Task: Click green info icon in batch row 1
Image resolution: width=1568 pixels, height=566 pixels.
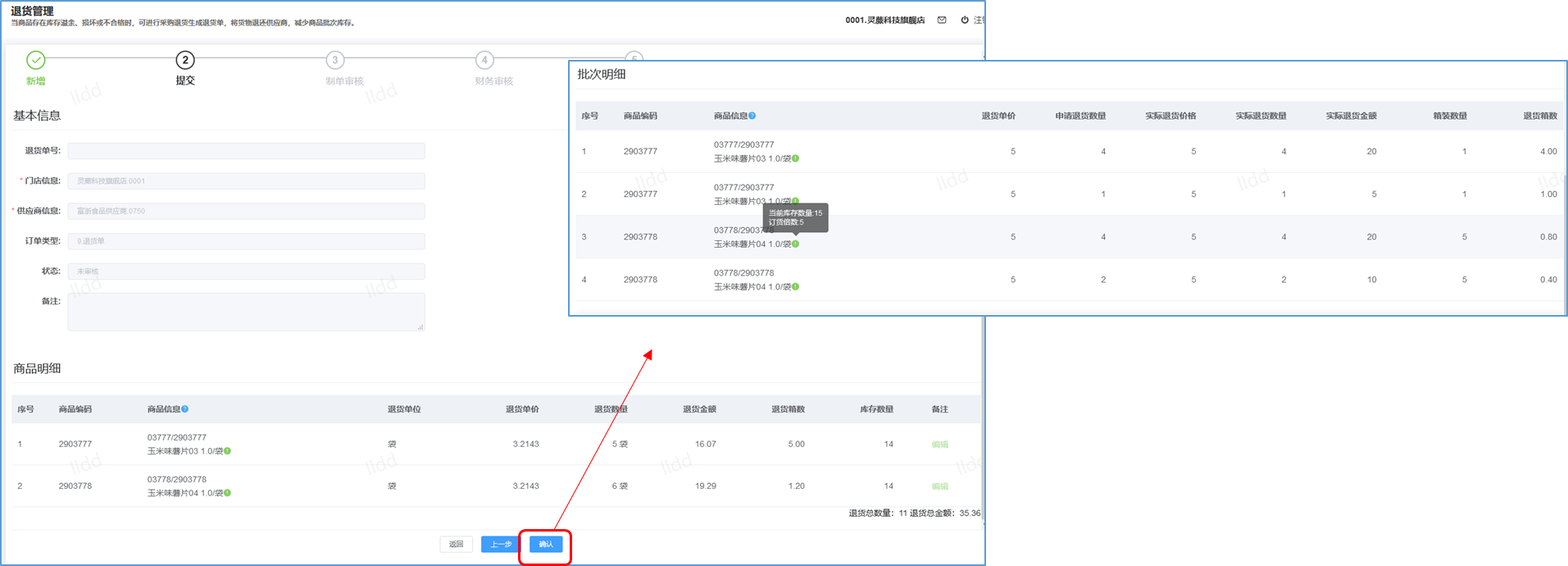Action: click(796, 158)
